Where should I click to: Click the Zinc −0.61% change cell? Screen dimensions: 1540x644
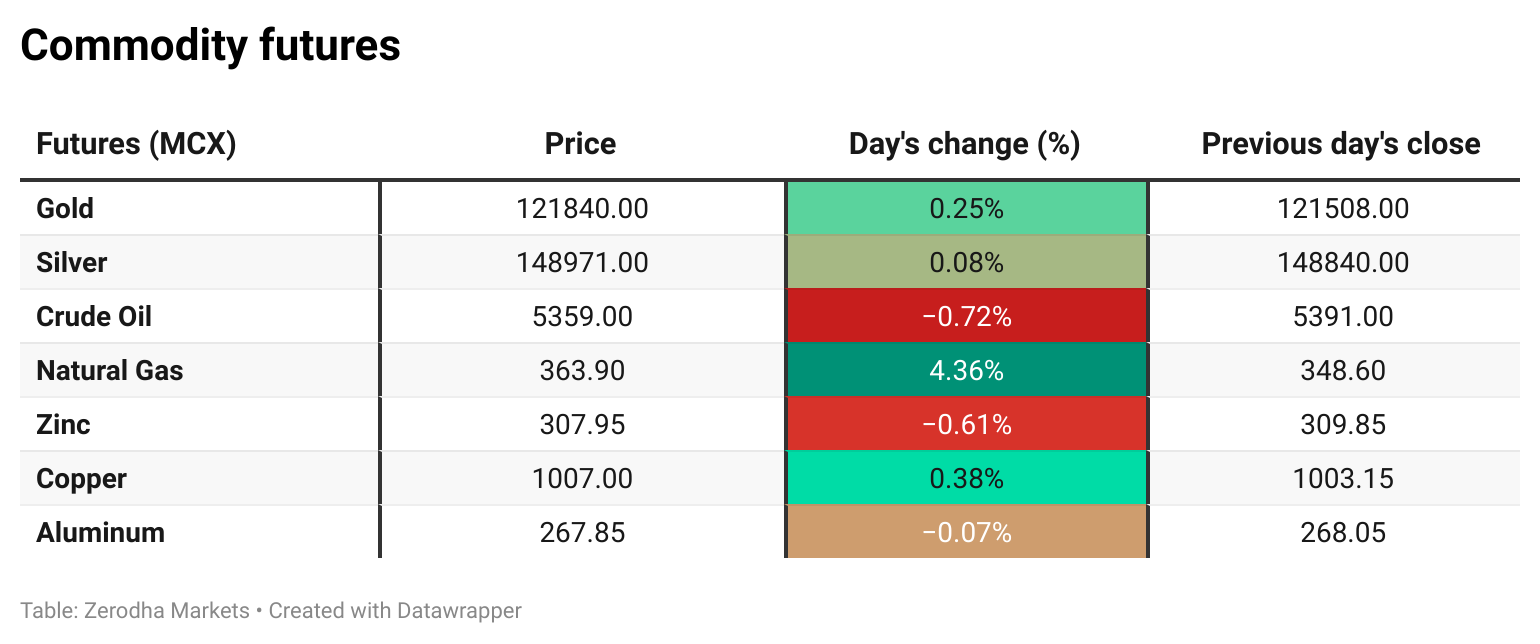(x=966, y=425)
